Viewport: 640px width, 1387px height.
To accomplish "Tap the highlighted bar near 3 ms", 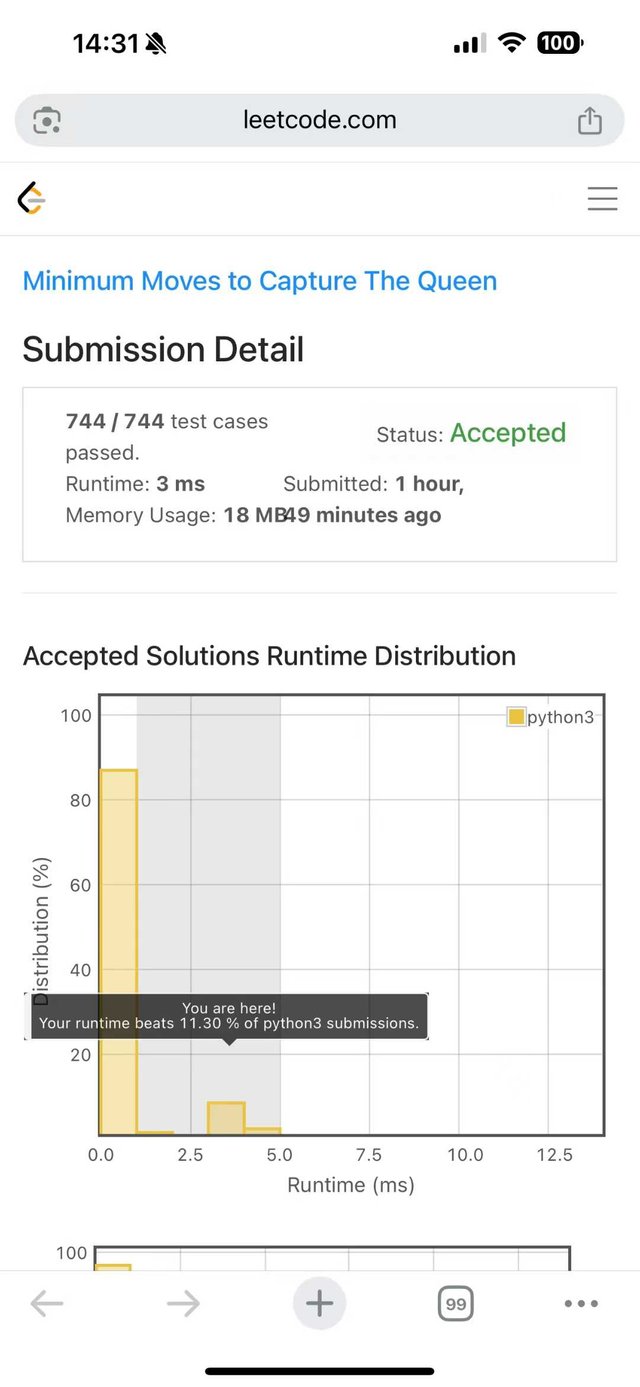I will tap(227, 1117).
